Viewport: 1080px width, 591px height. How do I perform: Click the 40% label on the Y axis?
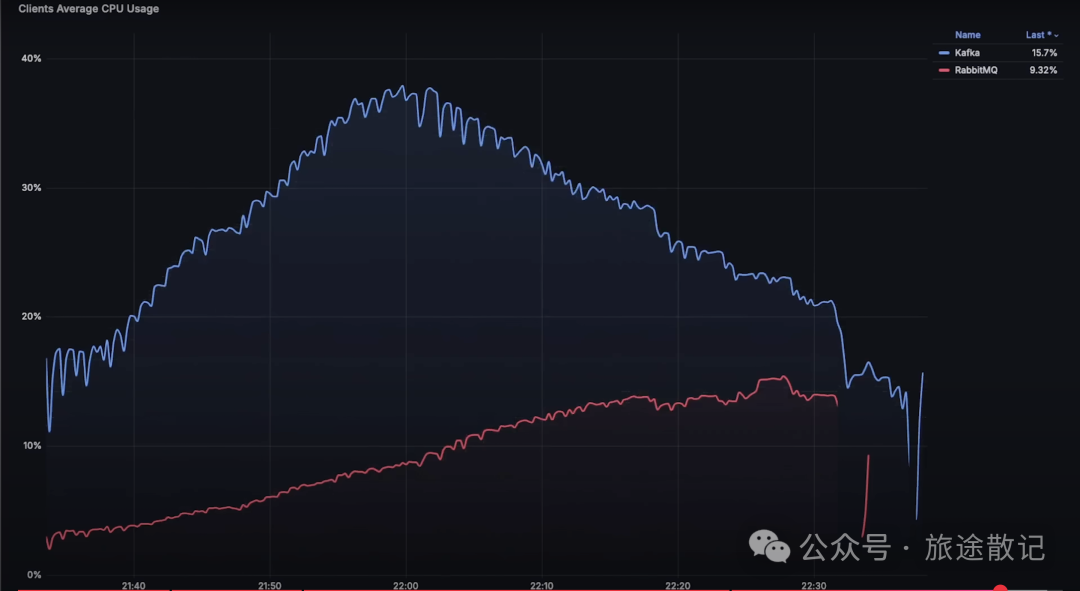(31, 59)
